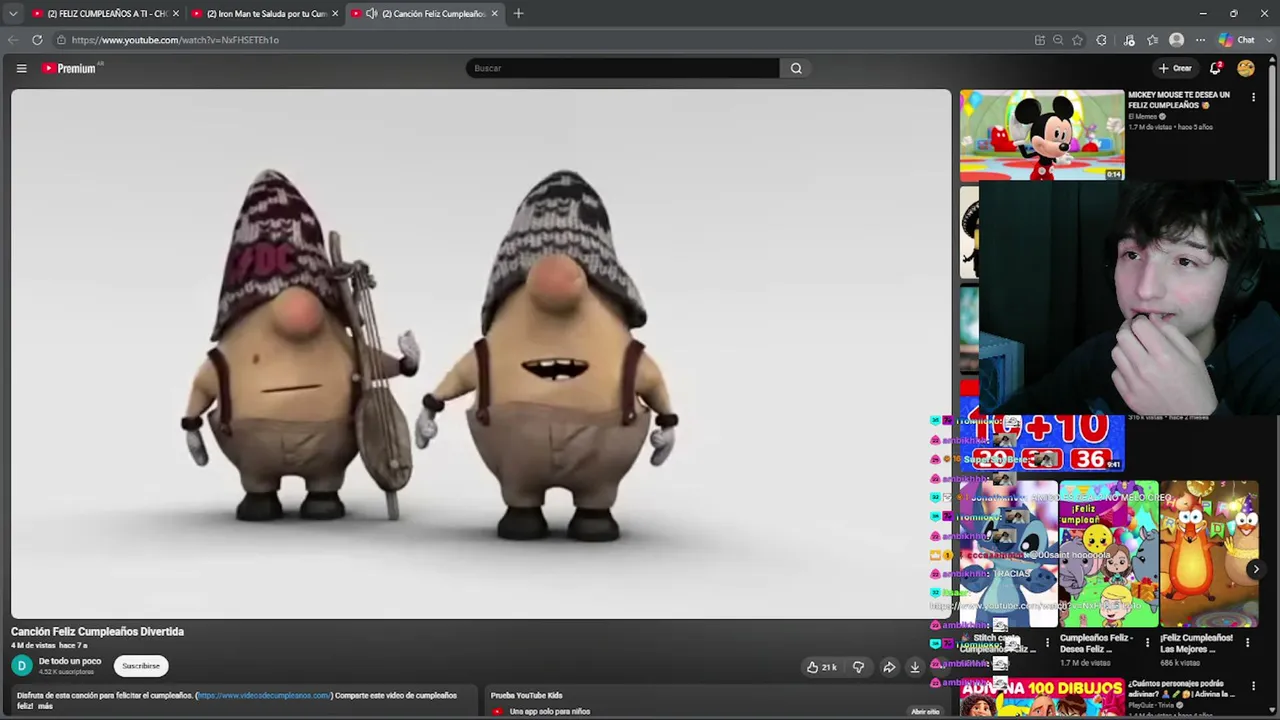This screenshot has width=1280, height=720.
Task: Open browser profile icon in toolbar
Action: coord(1176,40)
